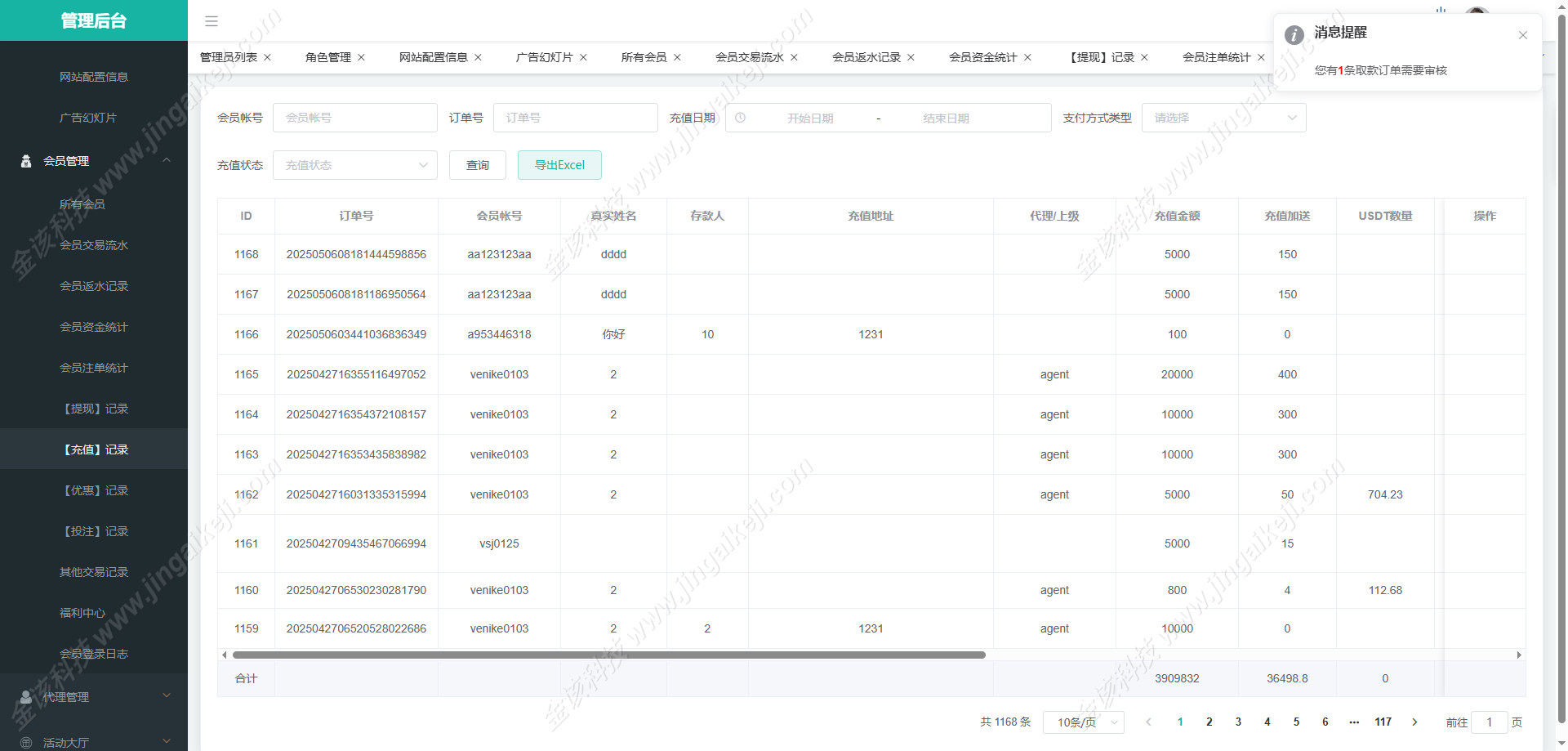Close the 网站配置信息 tab
The width and height of the screenshot is (1568, 751).
[x=478, y=57]
